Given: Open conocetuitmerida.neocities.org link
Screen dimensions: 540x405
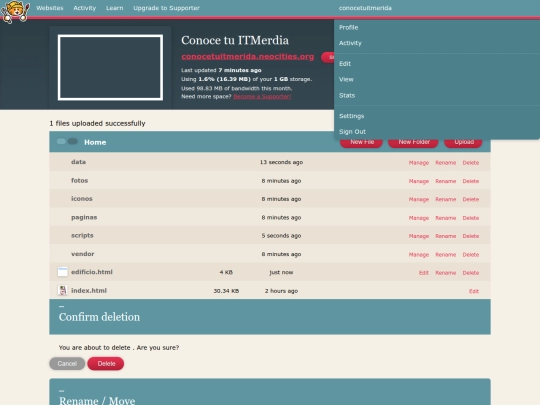Looking at the screenshot, I should pos(248,56).
